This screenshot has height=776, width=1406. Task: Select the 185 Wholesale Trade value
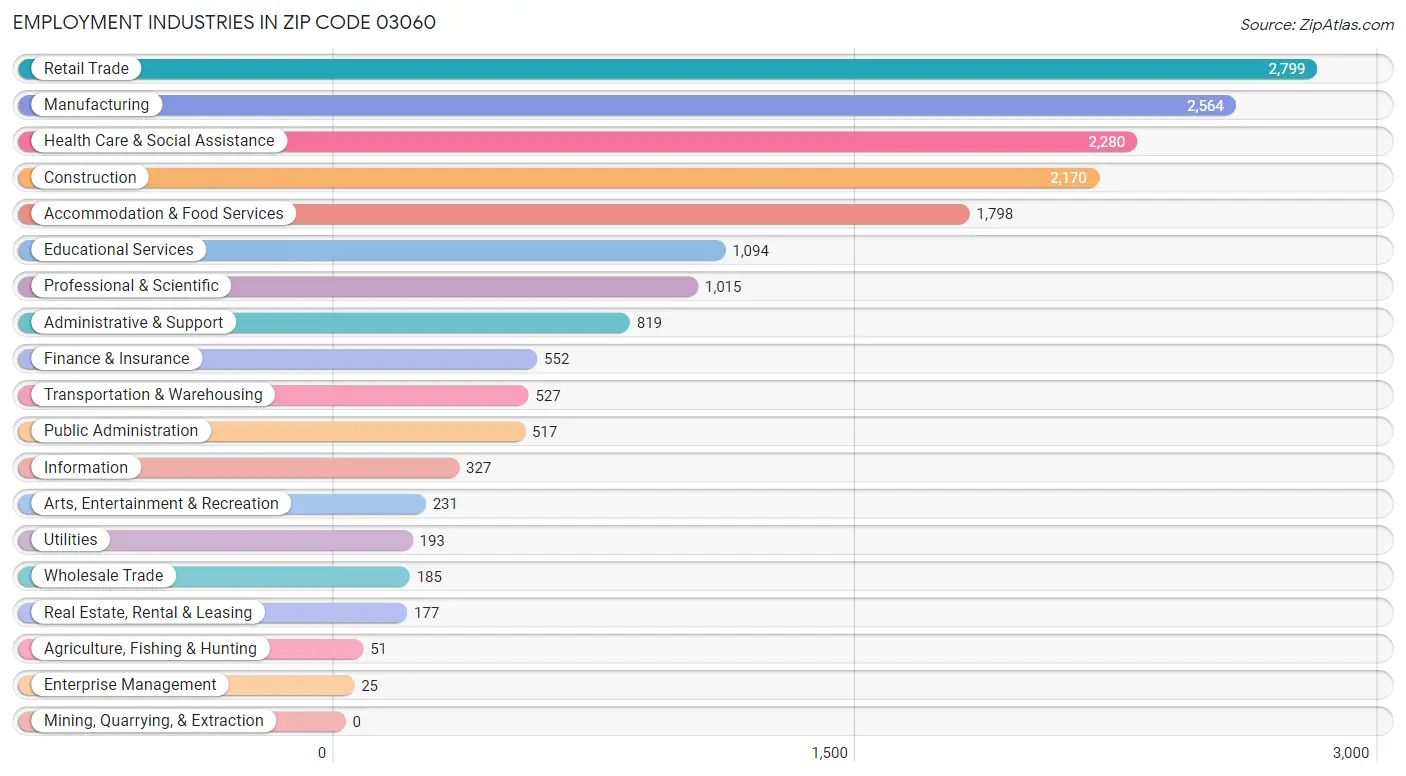[429, 577]
